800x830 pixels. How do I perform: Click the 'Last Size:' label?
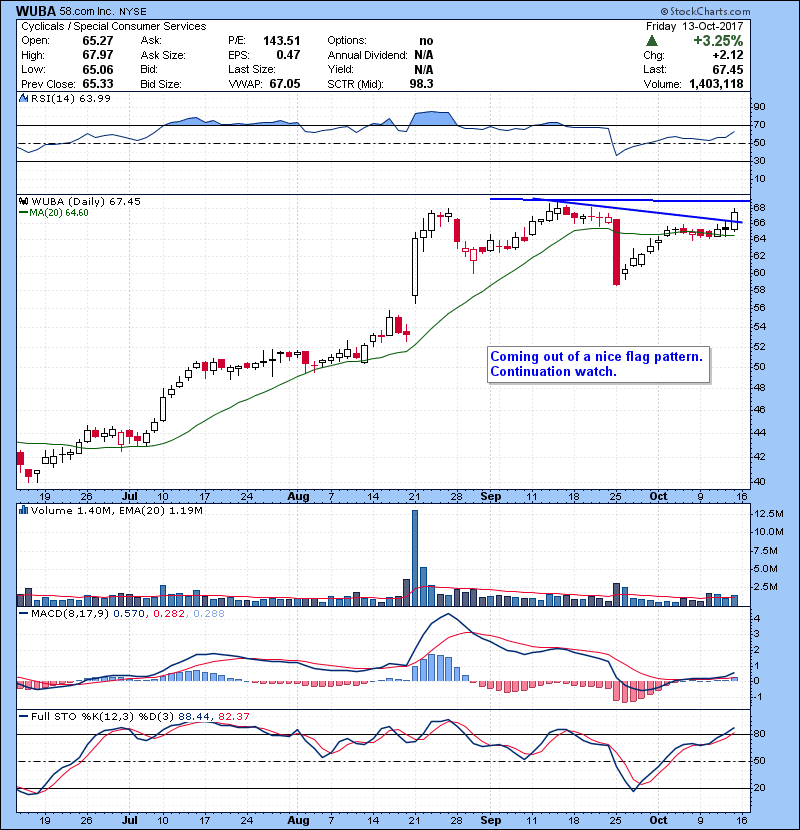click(x=252, y=69)
